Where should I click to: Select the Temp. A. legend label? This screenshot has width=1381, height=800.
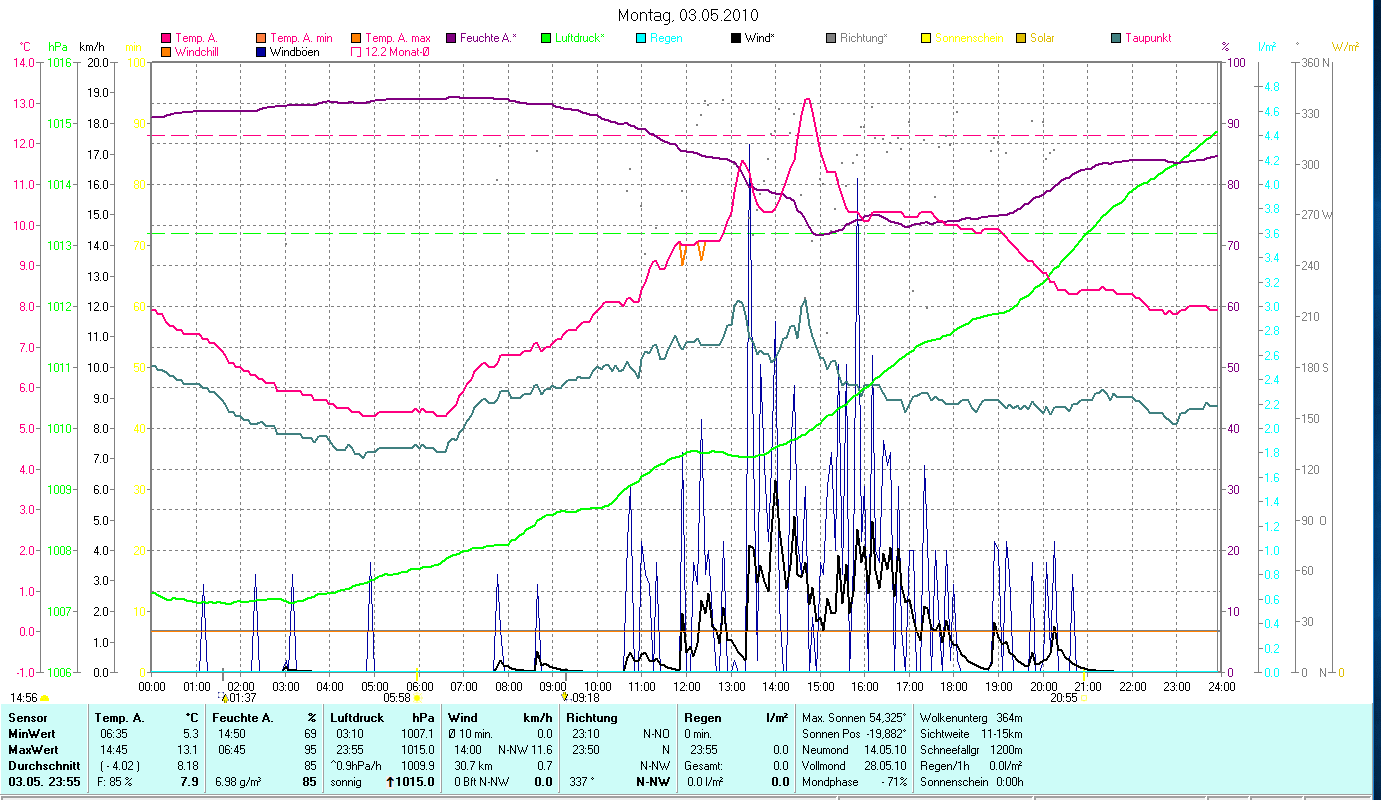tap(197, 39)
